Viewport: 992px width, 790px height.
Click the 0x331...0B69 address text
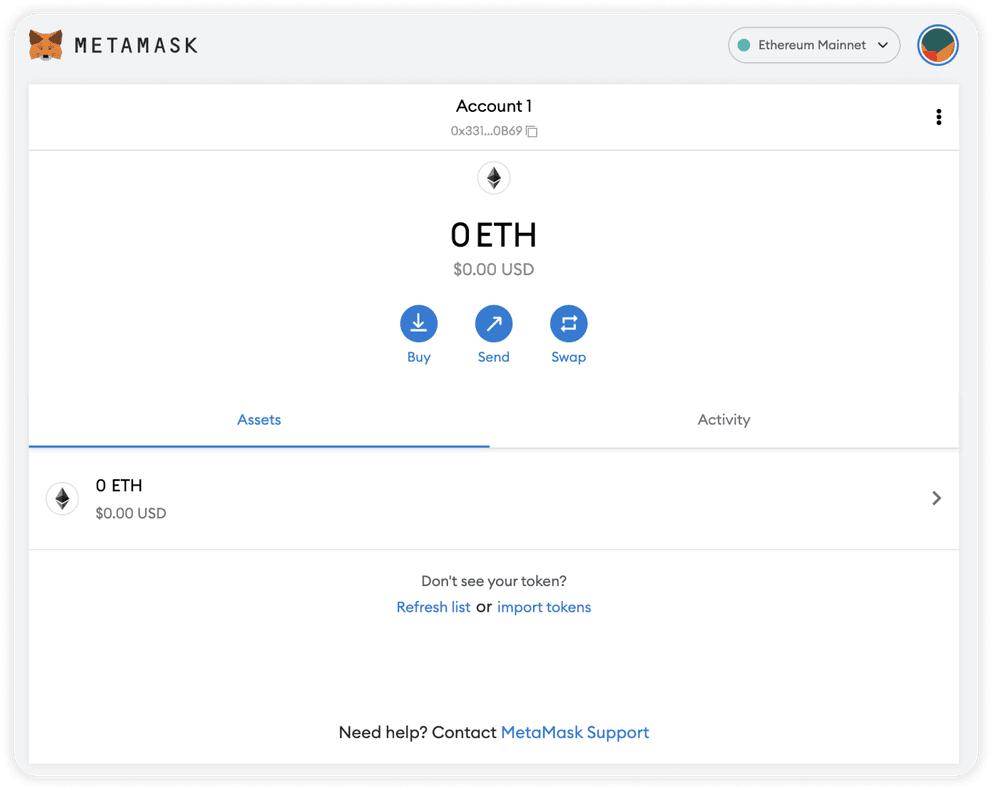486,131
